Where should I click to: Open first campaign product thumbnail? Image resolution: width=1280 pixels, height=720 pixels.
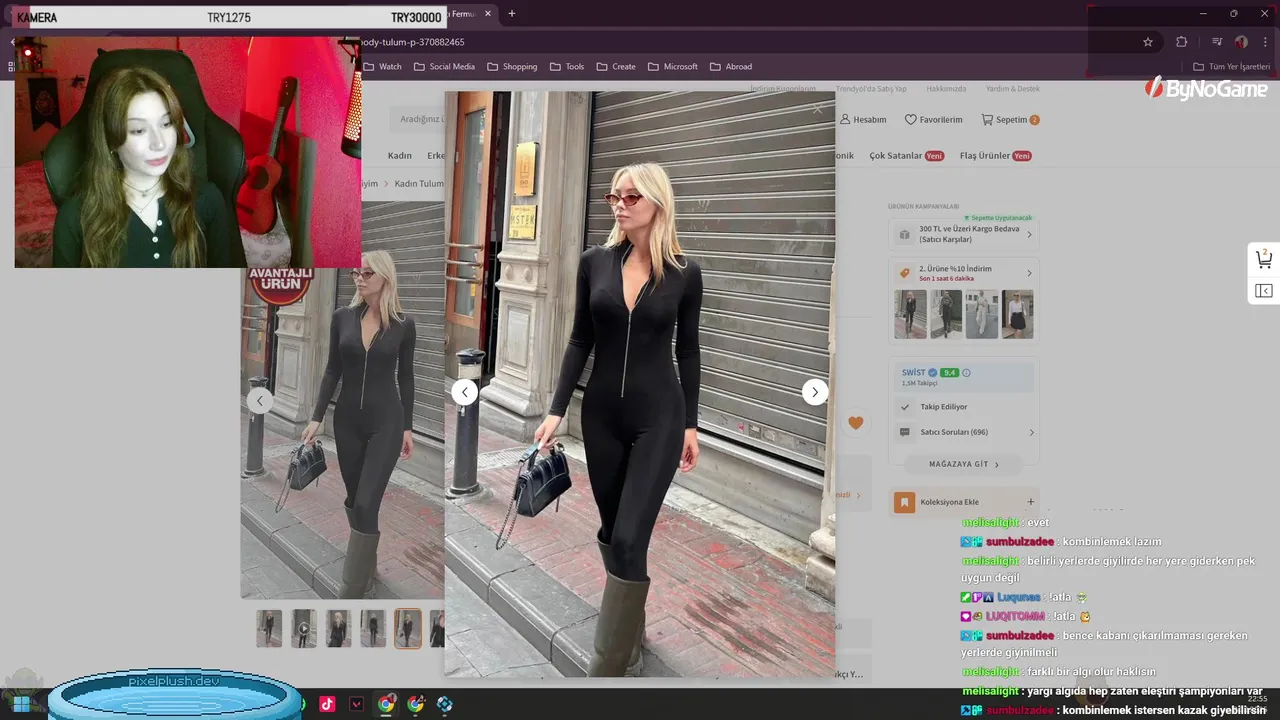coord(910,314)
